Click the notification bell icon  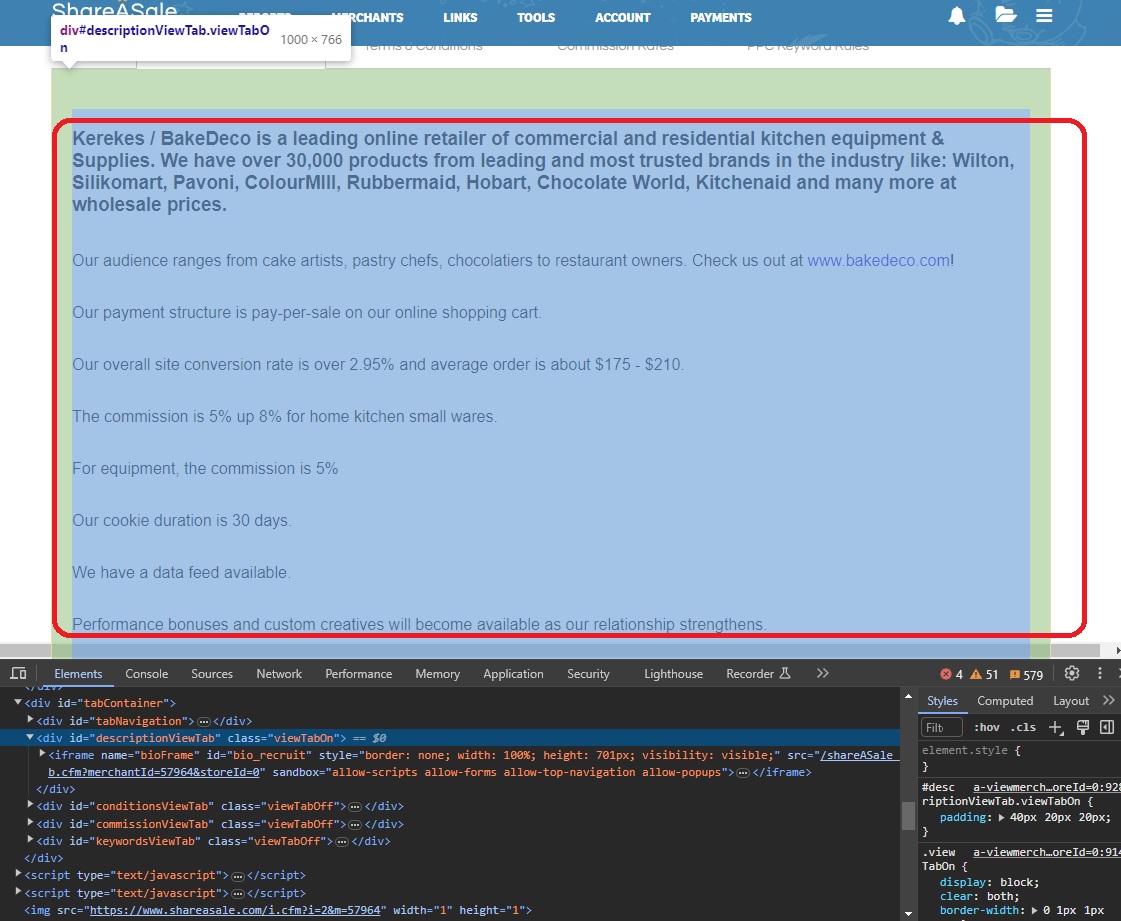tap(957, 16)
